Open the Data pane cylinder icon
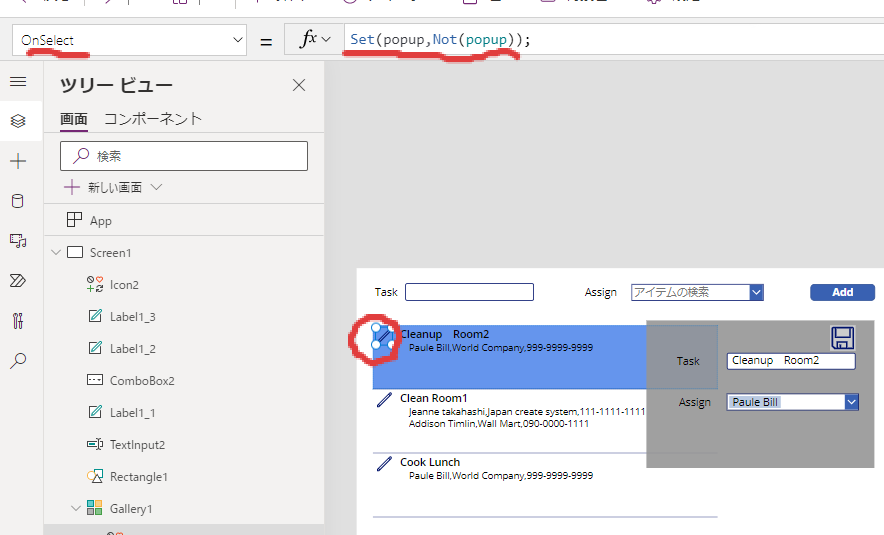The image size is (884, 535). (x=18, y=201)
